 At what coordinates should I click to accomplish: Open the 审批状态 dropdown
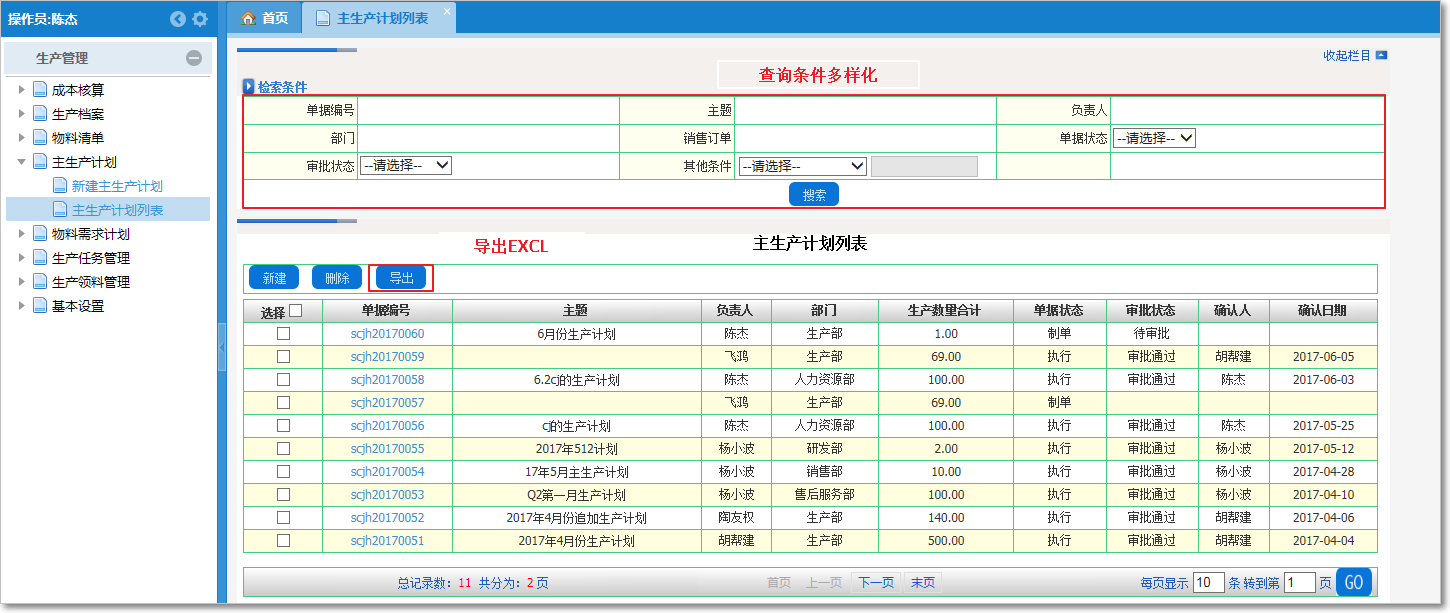tap(408, 164)
